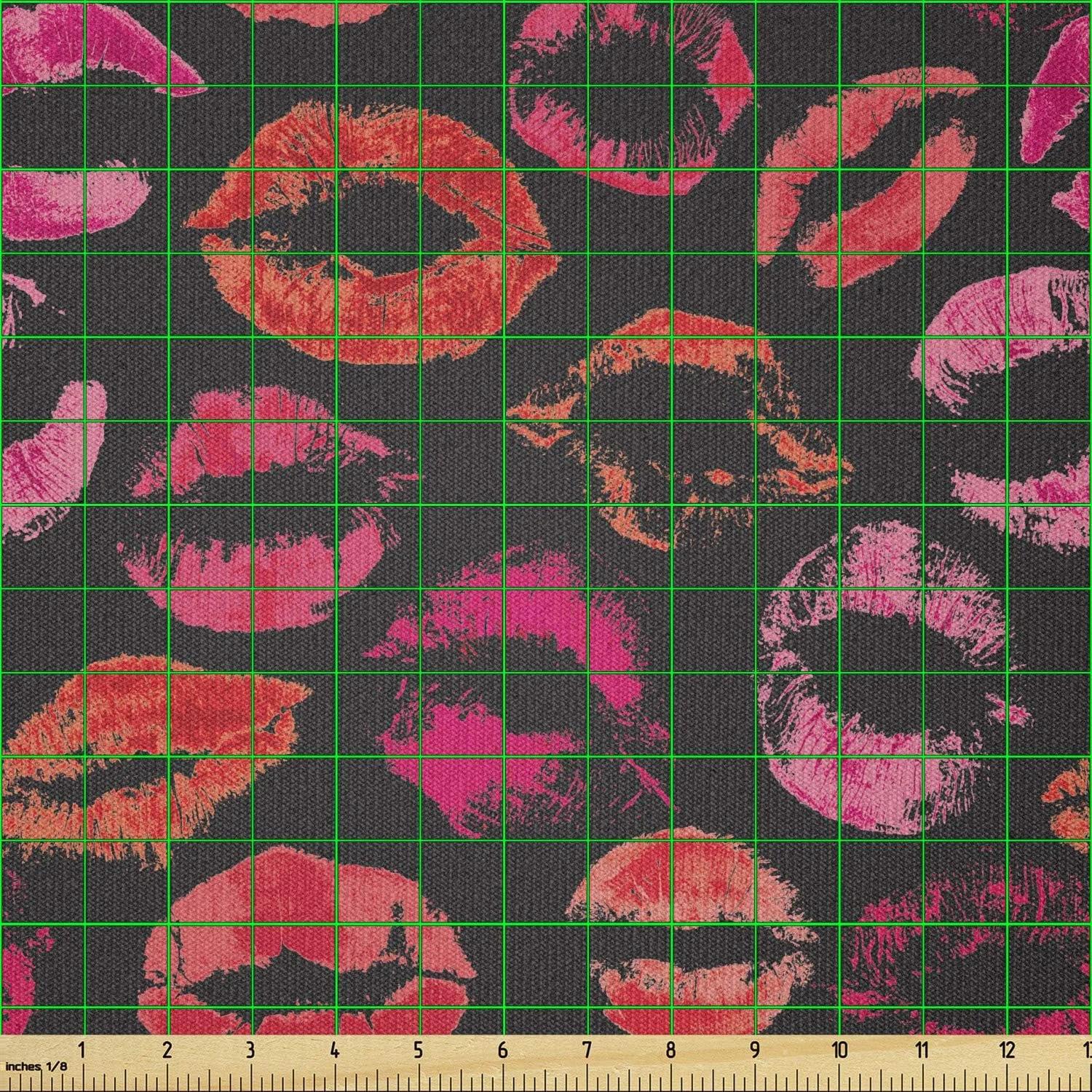Click the number 1 on the ruler

tap(83, 1051)
